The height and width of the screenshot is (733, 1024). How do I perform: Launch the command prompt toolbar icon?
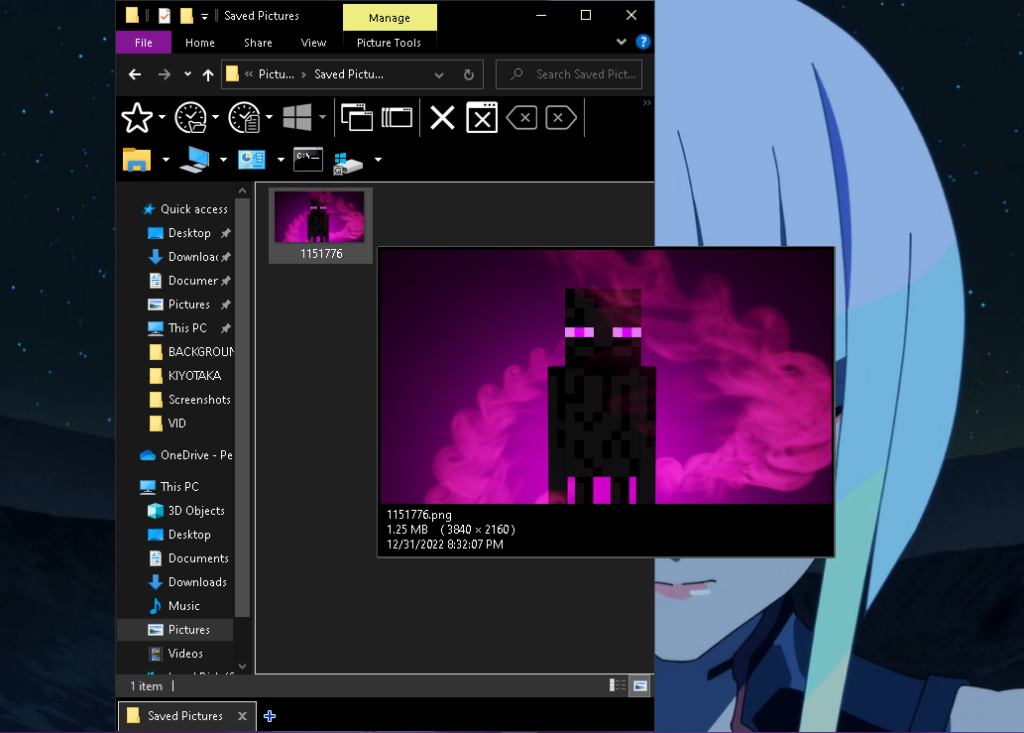click(x=308, y=159)
